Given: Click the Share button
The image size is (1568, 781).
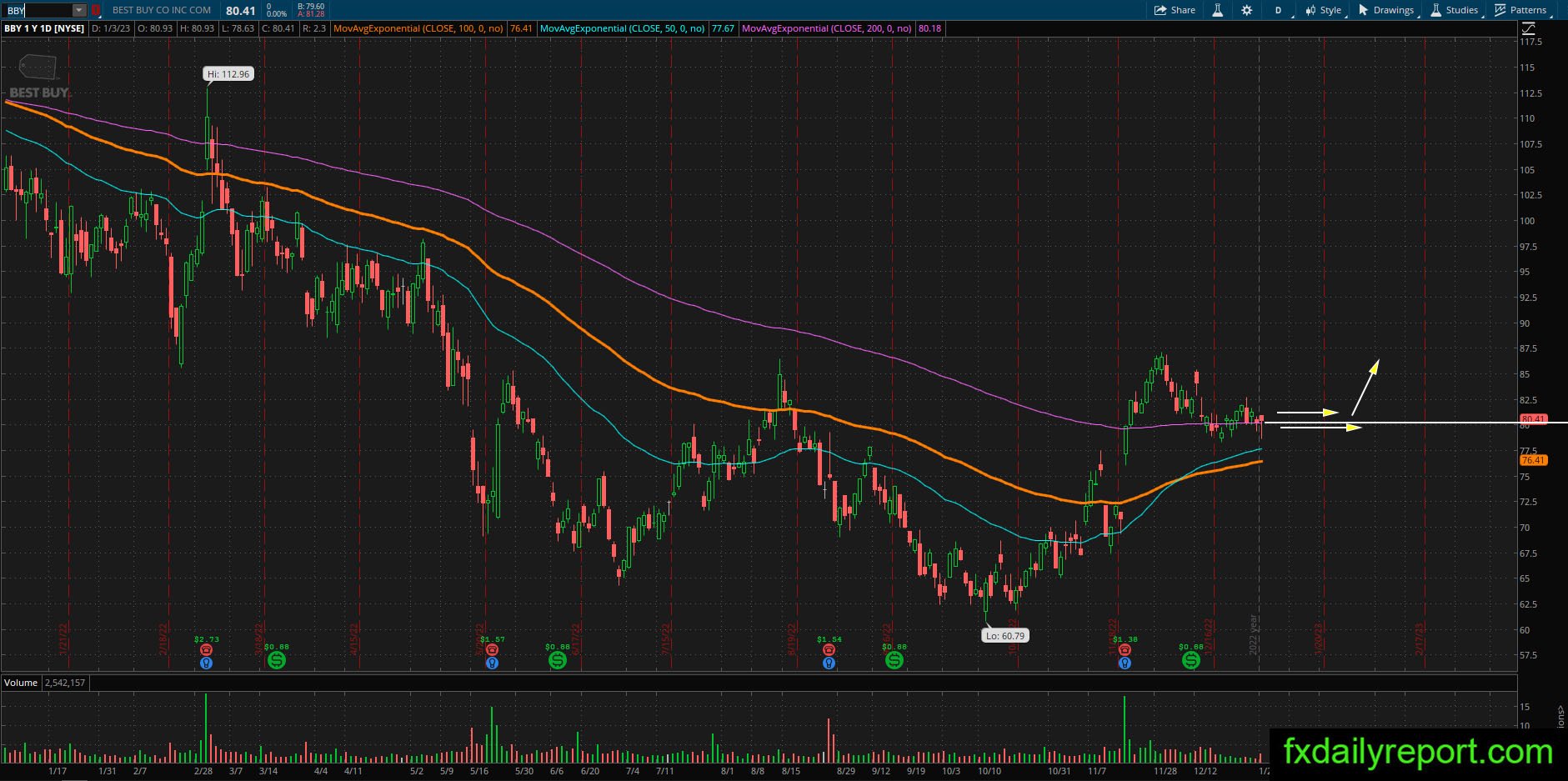Looking at the screenshot, I should [1175, 10].
